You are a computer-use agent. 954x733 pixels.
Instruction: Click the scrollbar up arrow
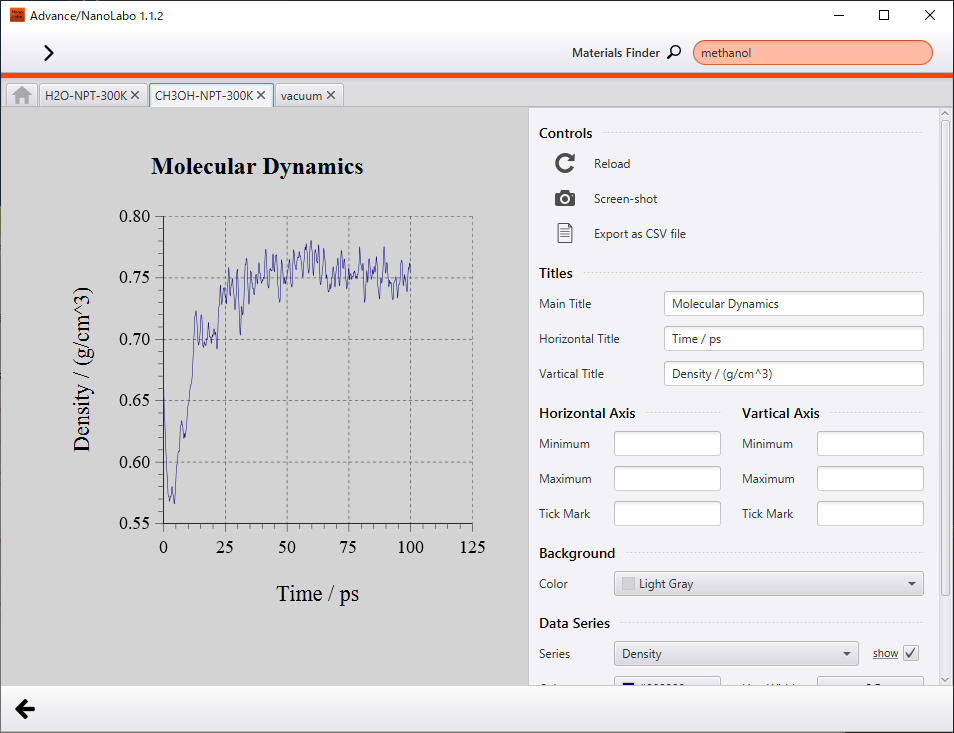(945, 113)
